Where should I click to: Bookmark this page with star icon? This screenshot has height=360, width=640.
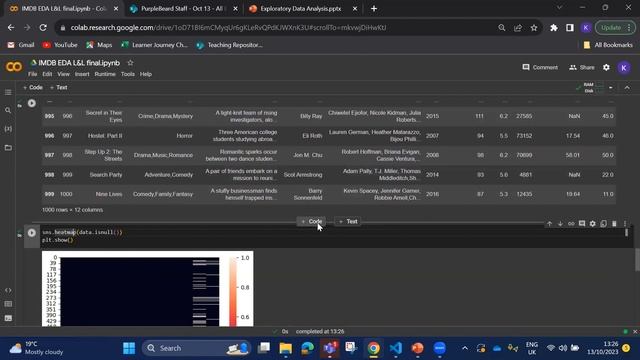[534, 28]
